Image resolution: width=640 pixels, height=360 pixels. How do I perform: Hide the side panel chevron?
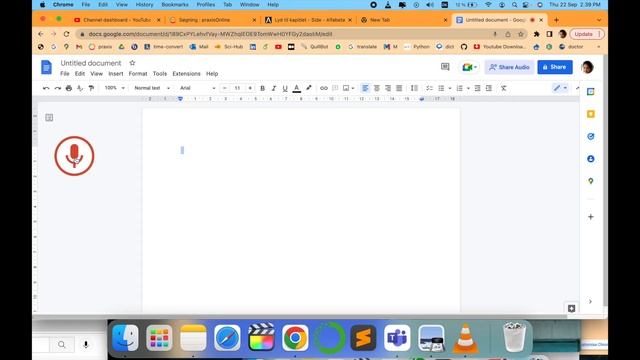(x=590, y=302)
